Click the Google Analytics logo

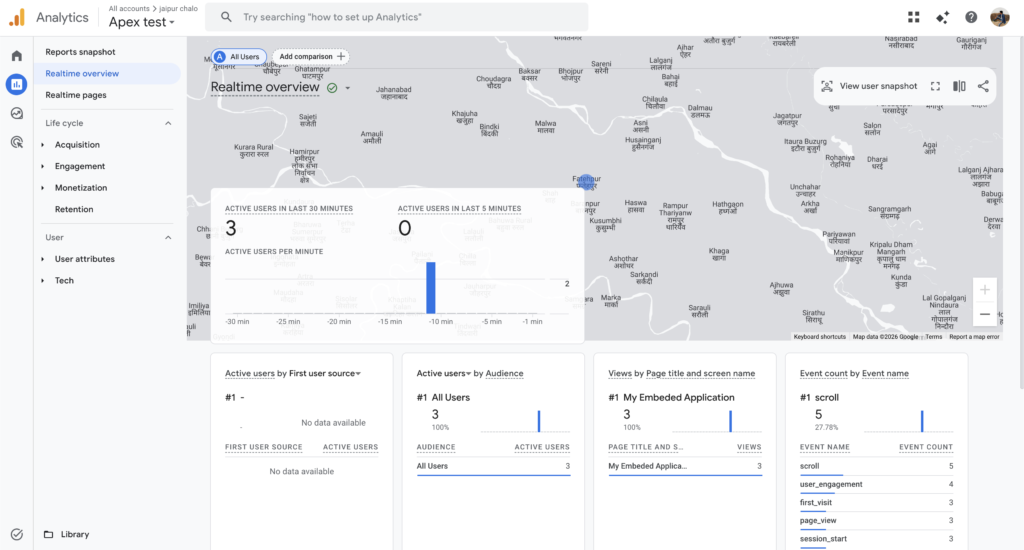[x=18, y=18]
